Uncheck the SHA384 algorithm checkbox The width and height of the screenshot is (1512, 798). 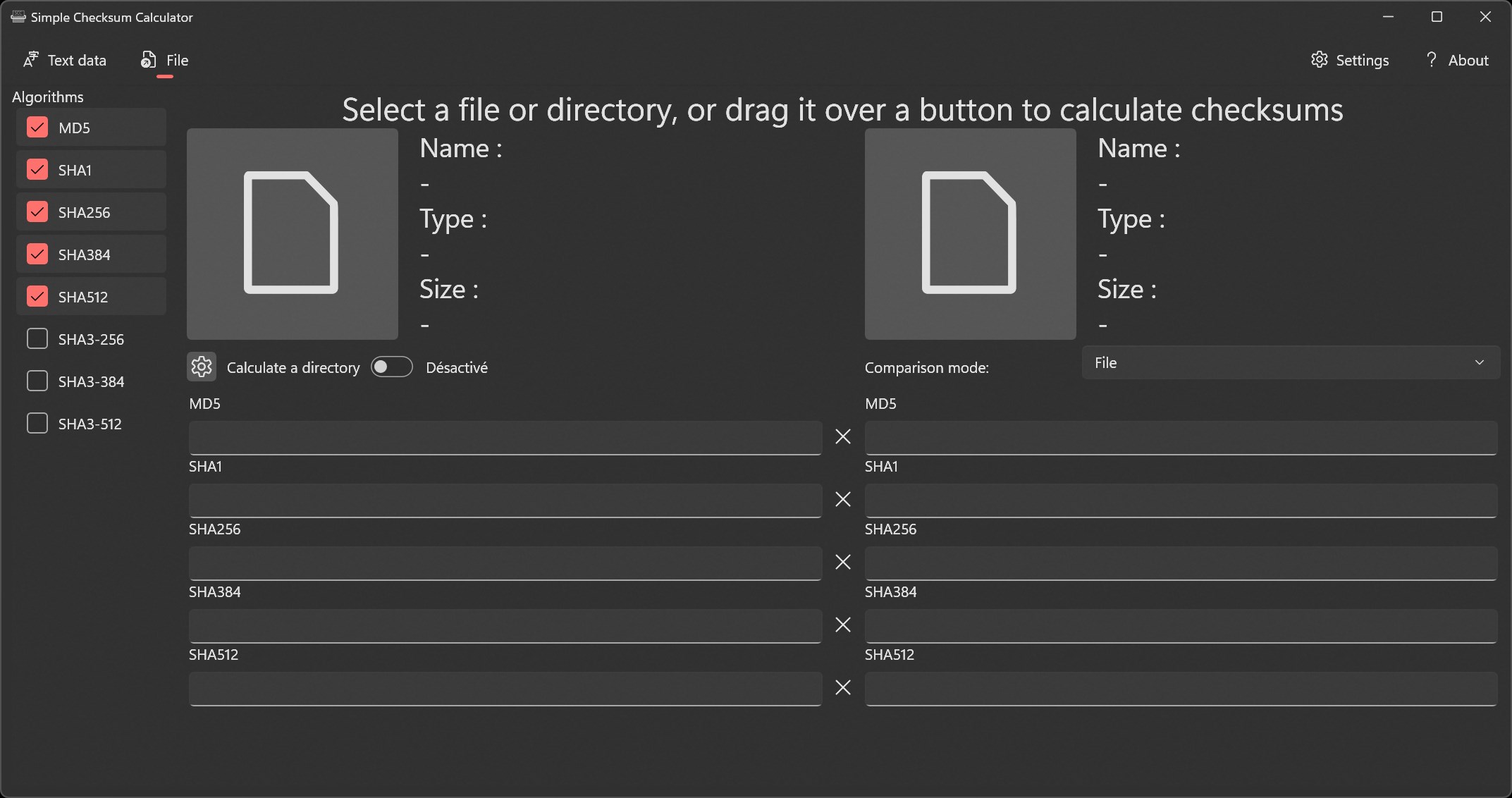pyautogui.click(x=37, y=254)
